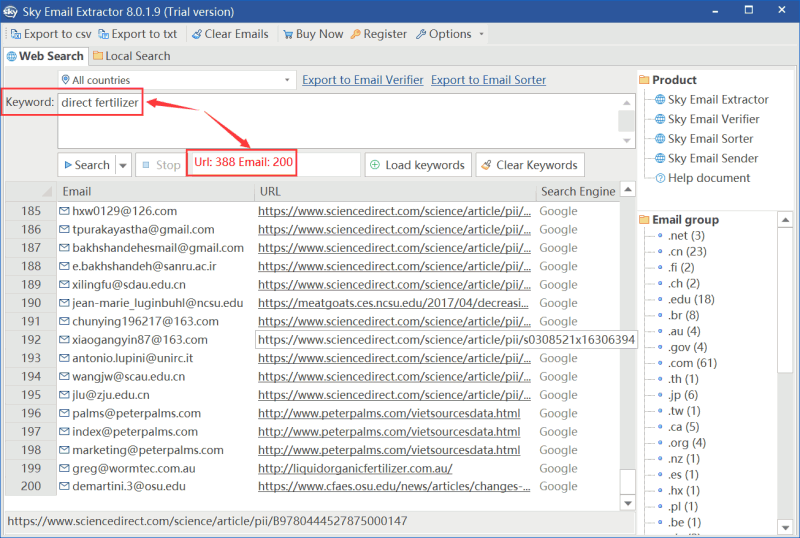Sort by the Email column header
This screenshot has height=538, width=800.
155,191
